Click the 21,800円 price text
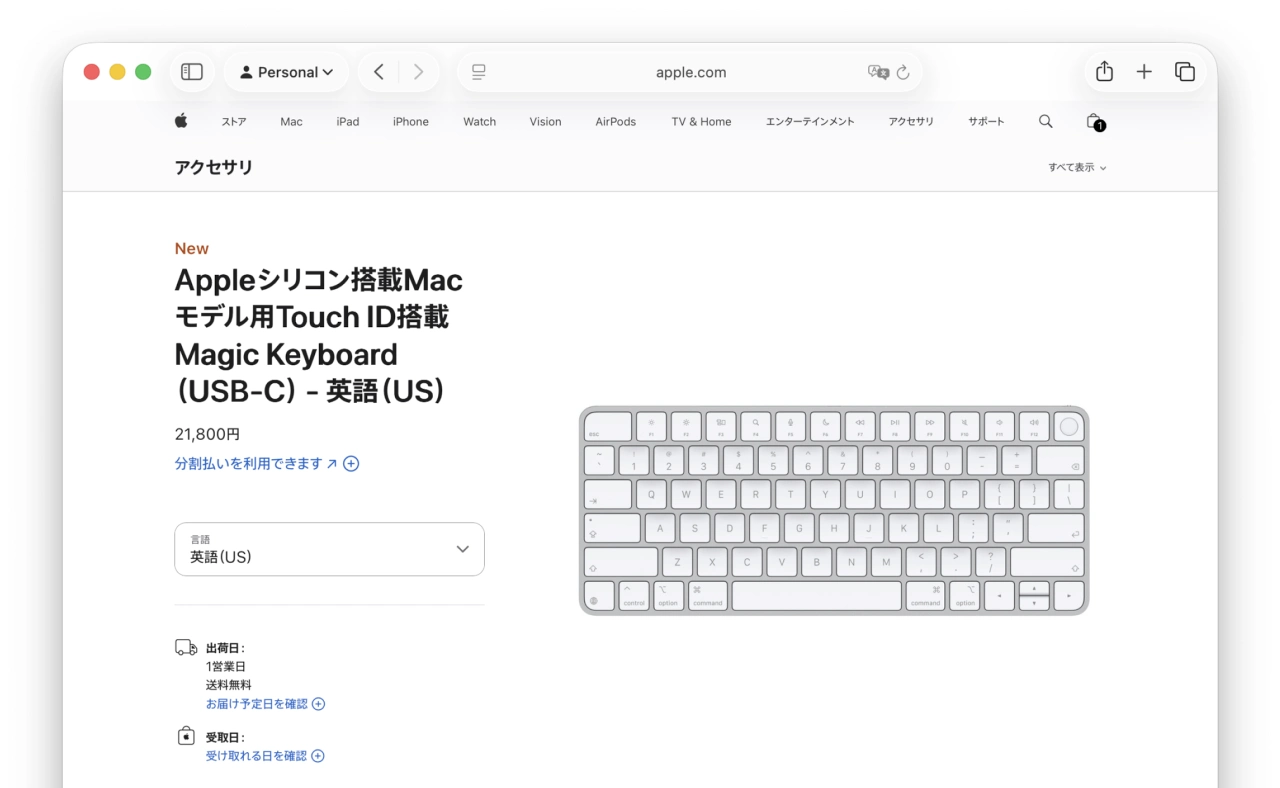Image resolution: width=1280 pixels, height=788 pixels. point(207,434)
